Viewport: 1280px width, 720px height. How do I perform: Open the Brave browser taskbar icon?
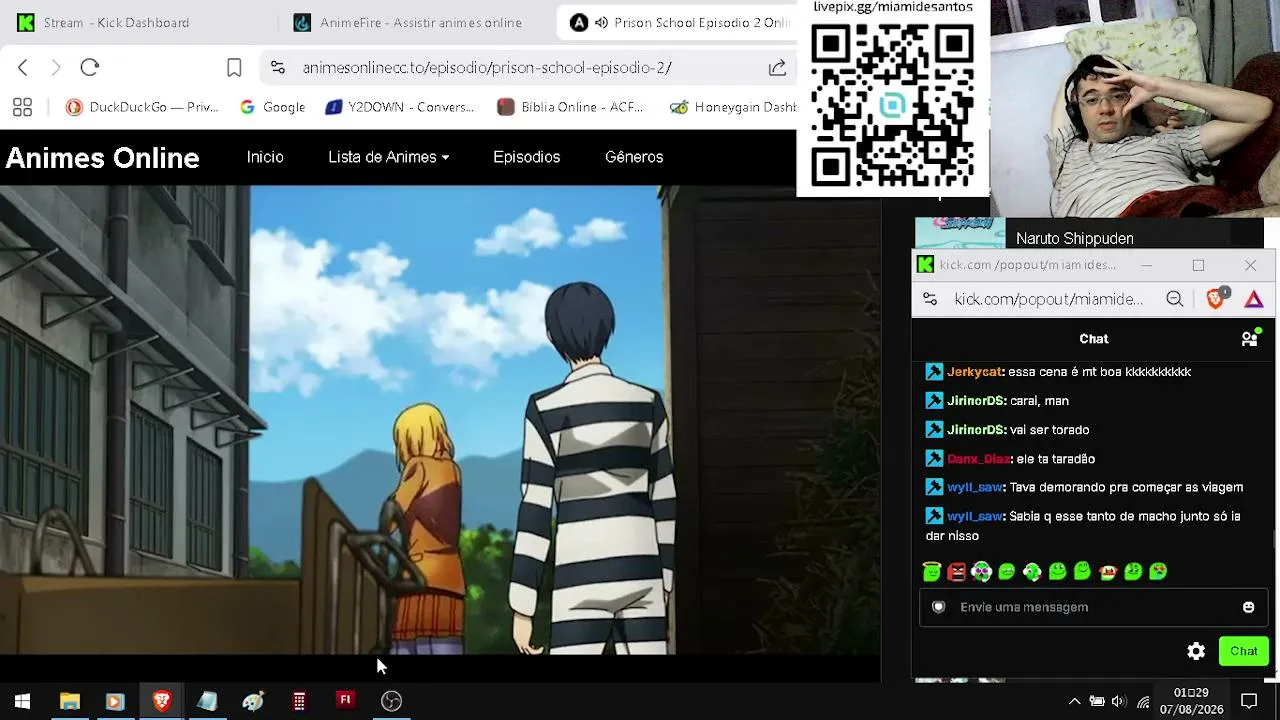161,701
